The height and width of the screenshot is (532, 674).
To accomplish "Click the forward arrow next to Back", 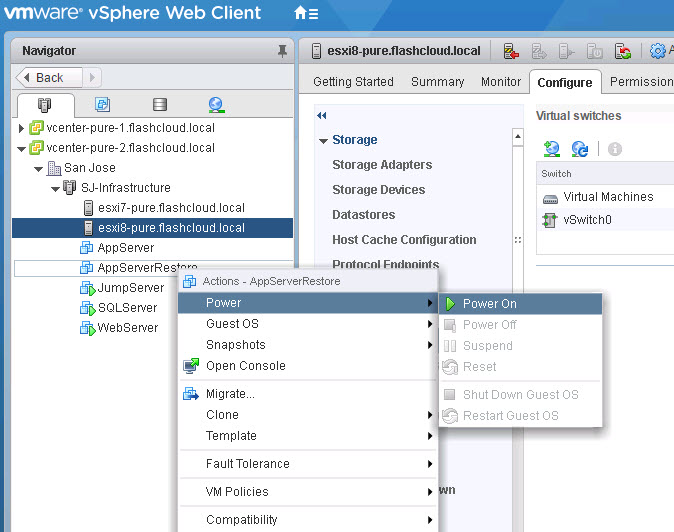I will 92,78.
